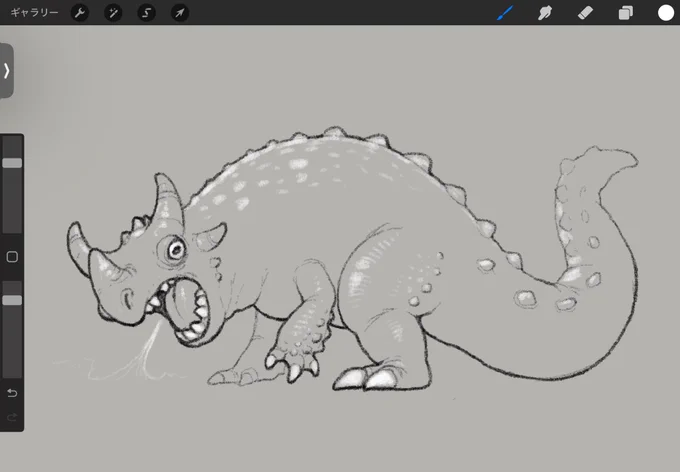680x472 pixels.
Task: Open the white color picker circle
Action: coord(666,13)
